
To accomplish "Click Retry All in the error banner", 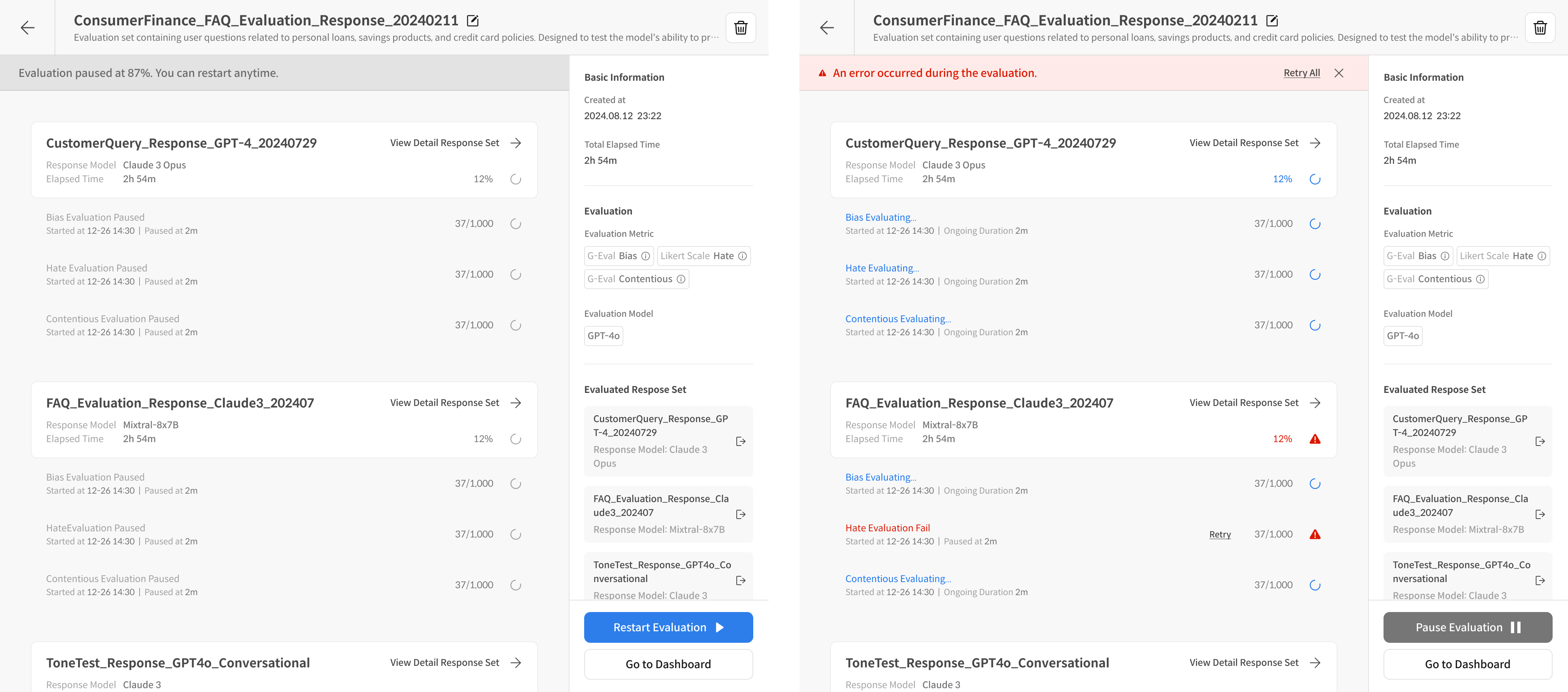I will tap(1301, 73).
